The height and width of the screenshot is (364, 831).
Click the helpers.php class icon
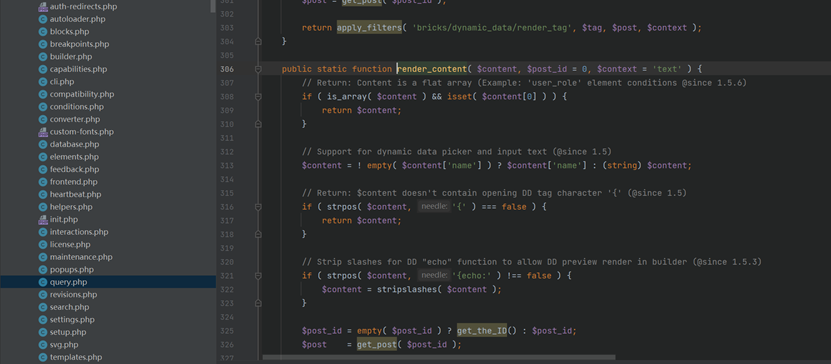click(x=43, y=207)
